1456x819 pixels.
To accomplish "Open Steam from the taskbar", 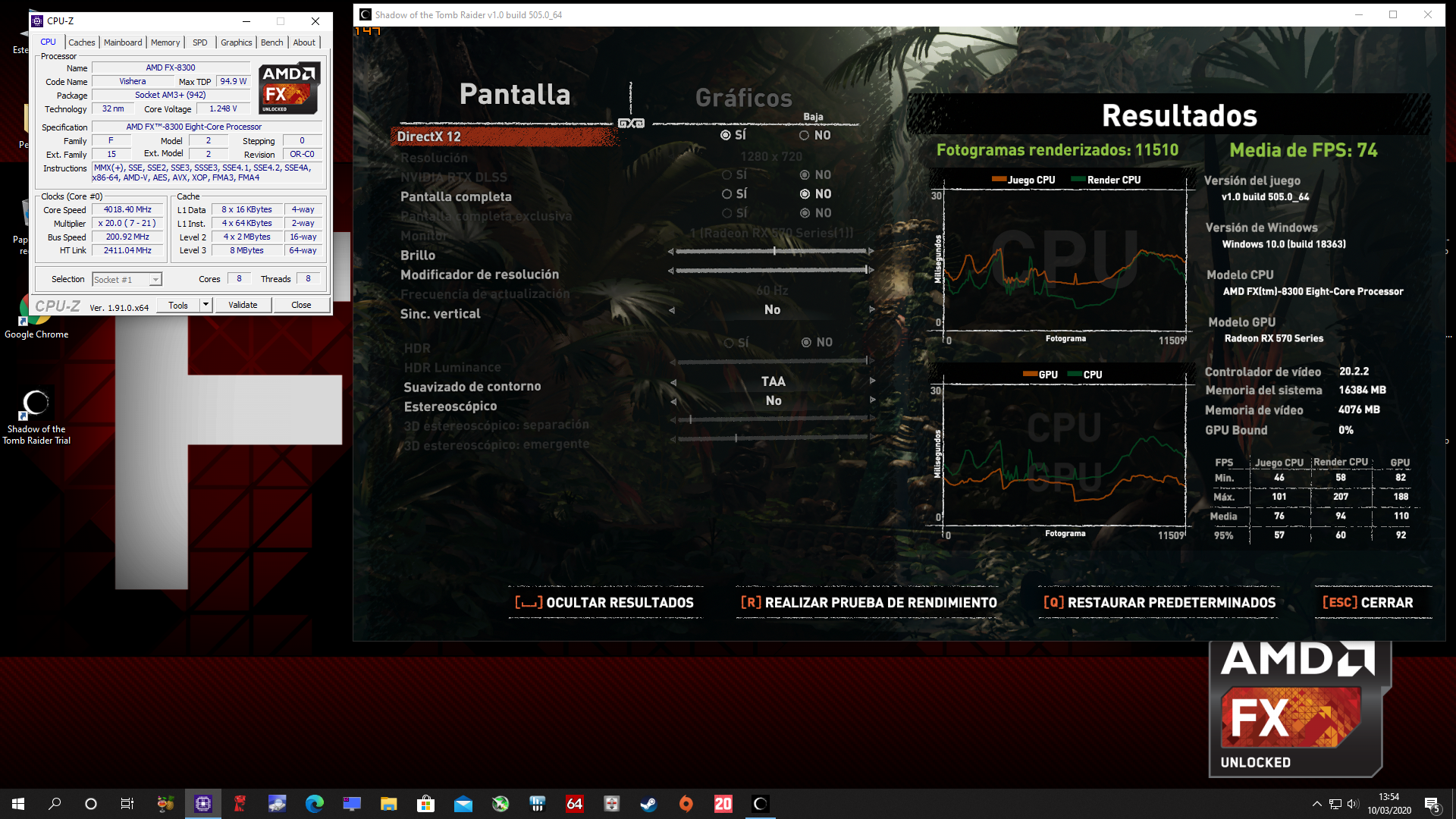I will [648, 804].
